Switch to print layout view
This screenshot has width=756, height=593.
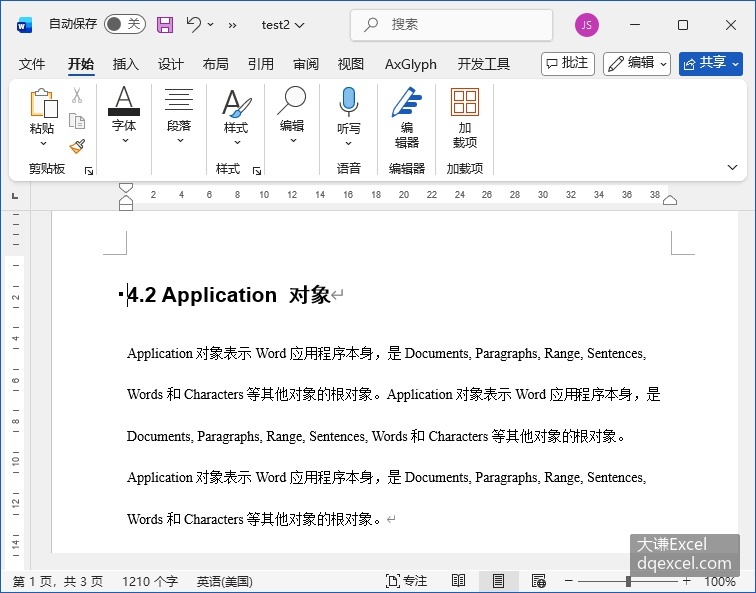tap(499, 581)
